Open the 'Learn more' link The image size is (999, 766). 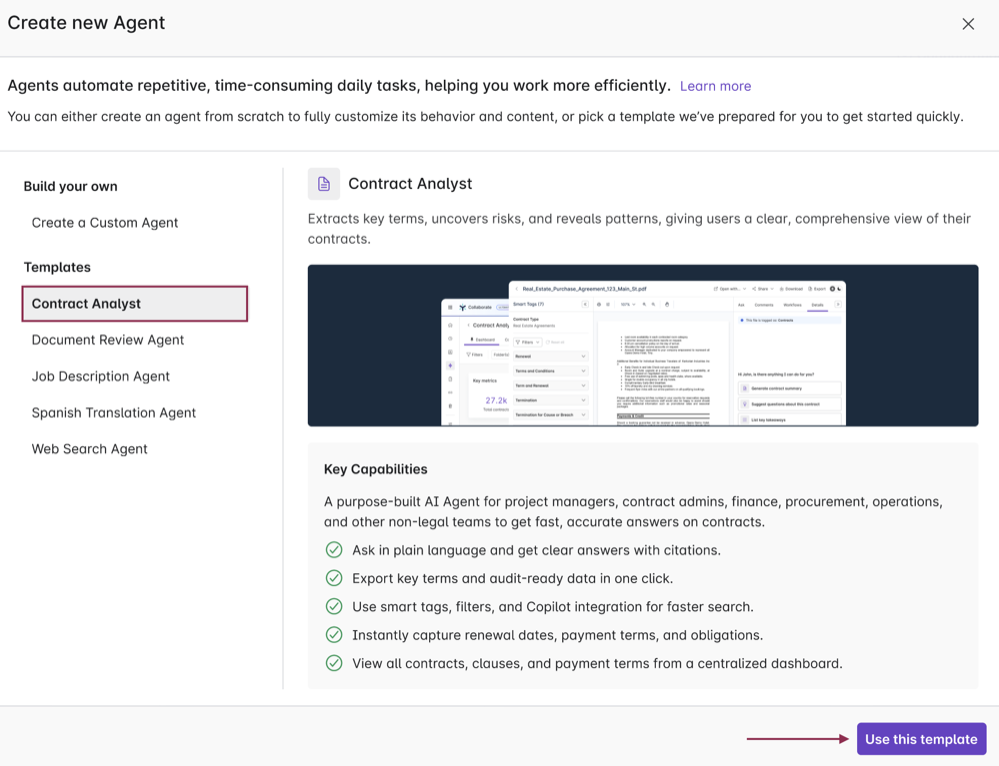(715, 86)
